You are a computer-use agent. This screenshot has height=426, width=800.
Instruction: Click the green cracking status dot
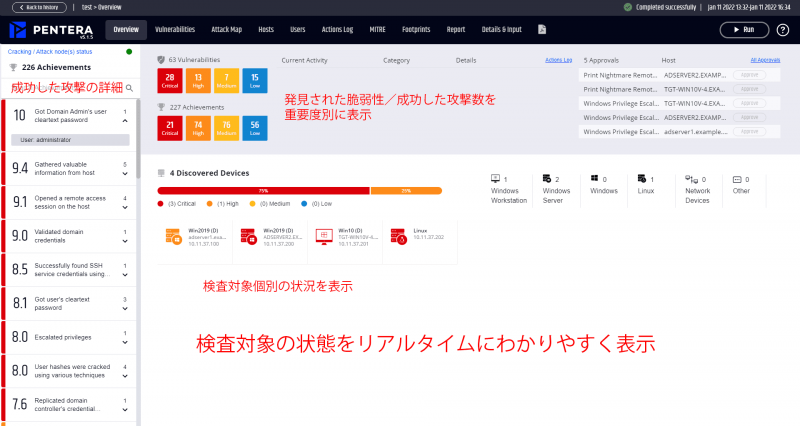point(129,52)
